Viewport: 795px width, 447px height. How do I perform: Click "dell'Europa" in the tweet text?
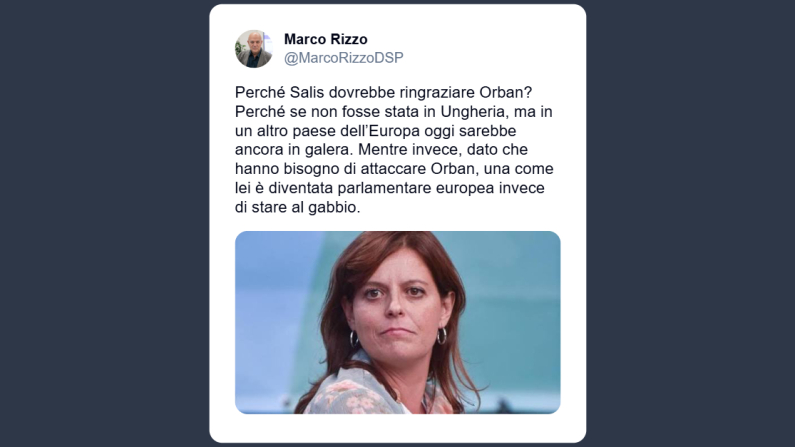[382, 131]
